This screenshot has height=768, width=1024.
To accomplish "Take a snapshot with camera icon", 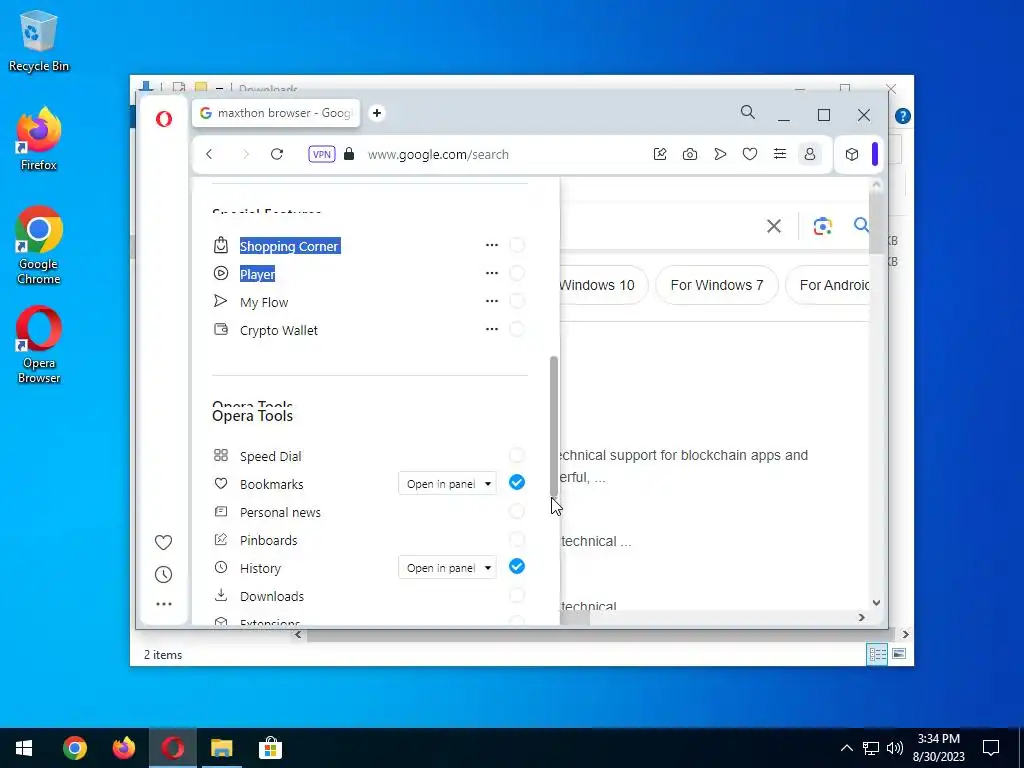I will tap(690, 154).
